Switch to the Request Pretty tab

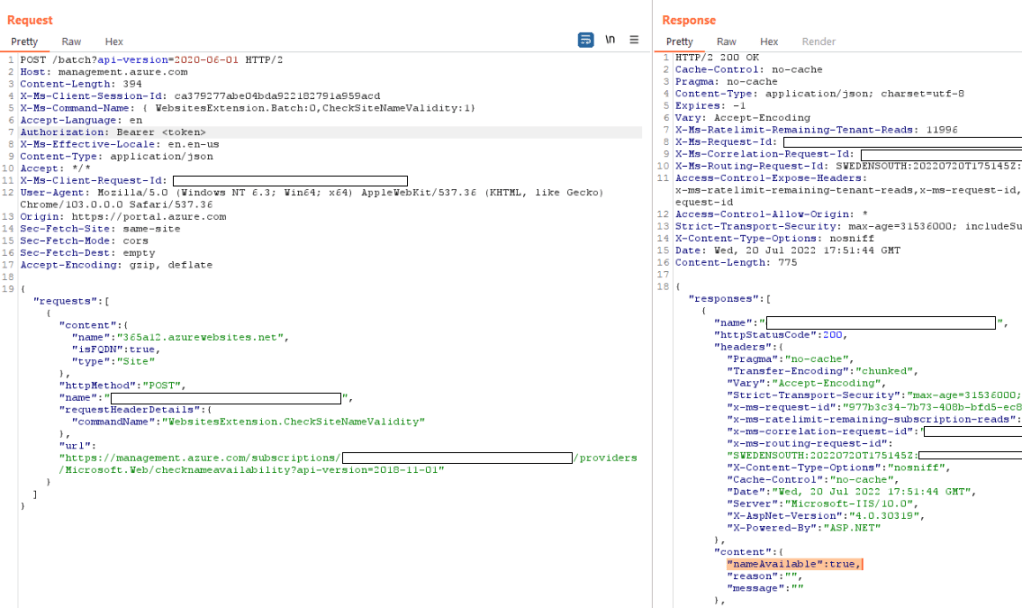tap(24, 42)
